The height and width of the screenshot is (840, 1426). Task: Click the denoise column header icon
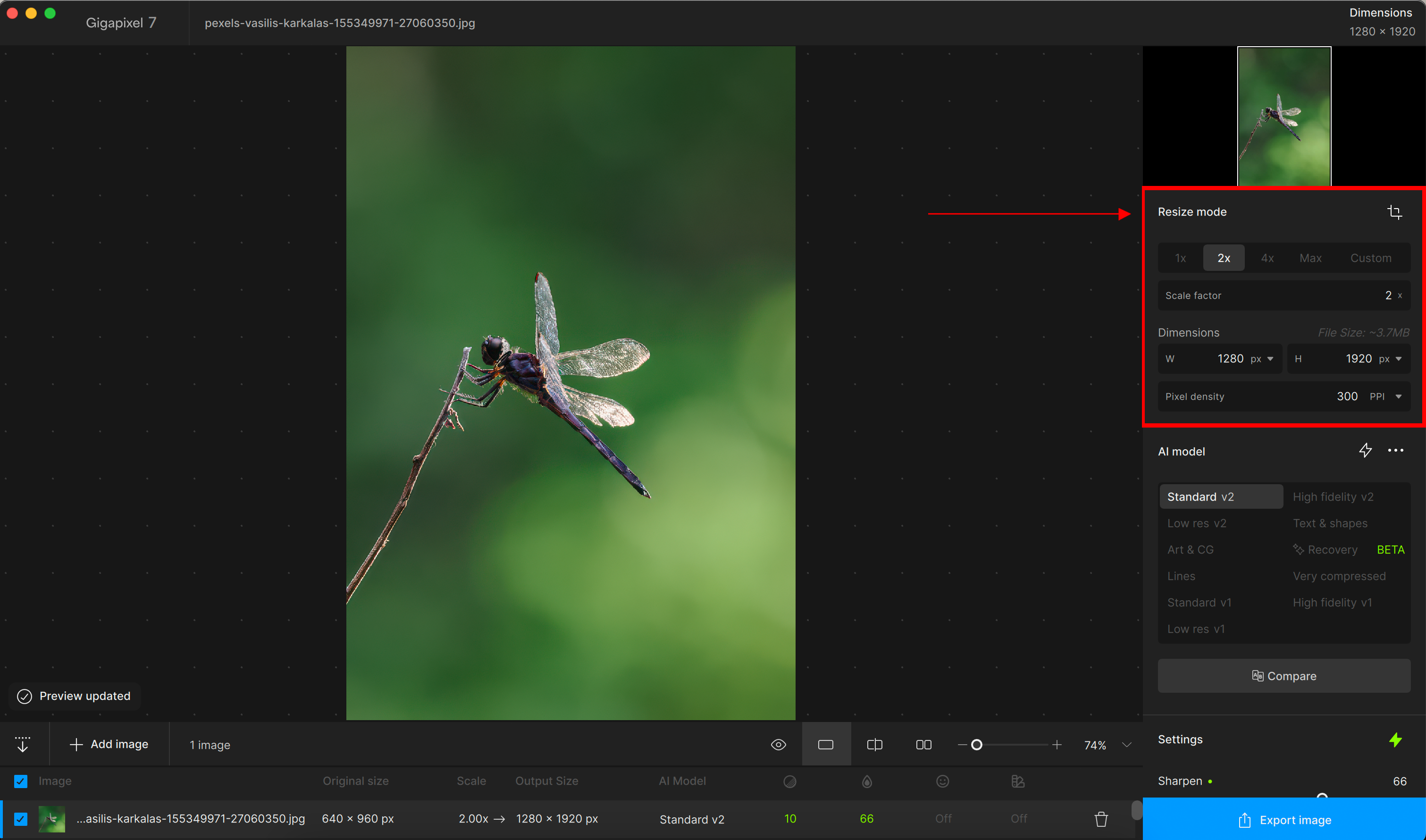[x=790, y=781]
